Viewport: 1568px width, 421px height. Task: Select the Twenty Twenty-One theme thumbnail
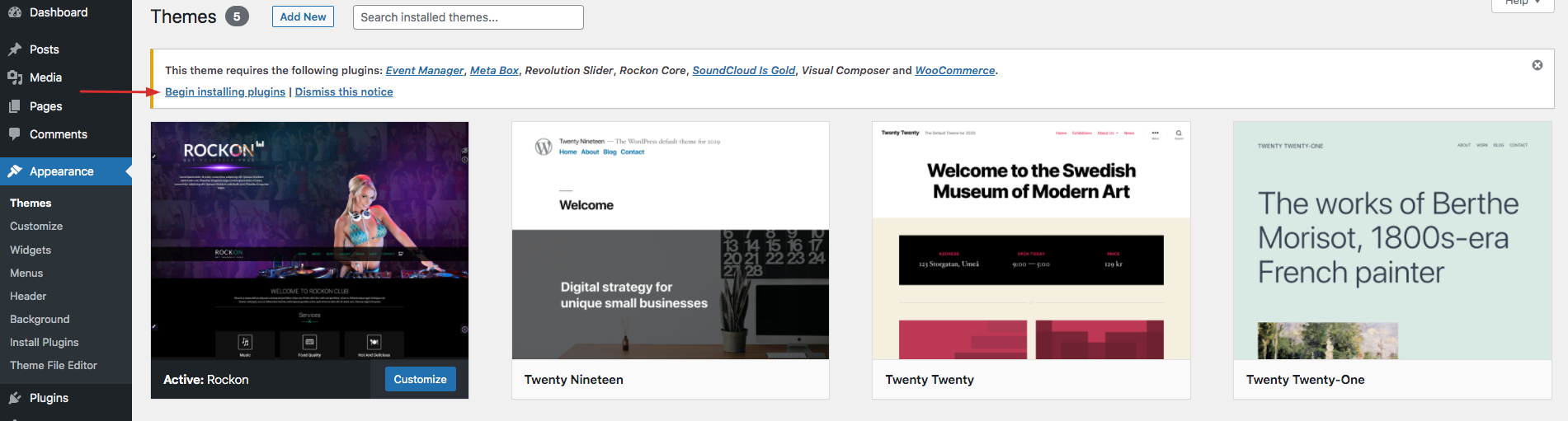pyautogui.click(x=1392, y=241)
